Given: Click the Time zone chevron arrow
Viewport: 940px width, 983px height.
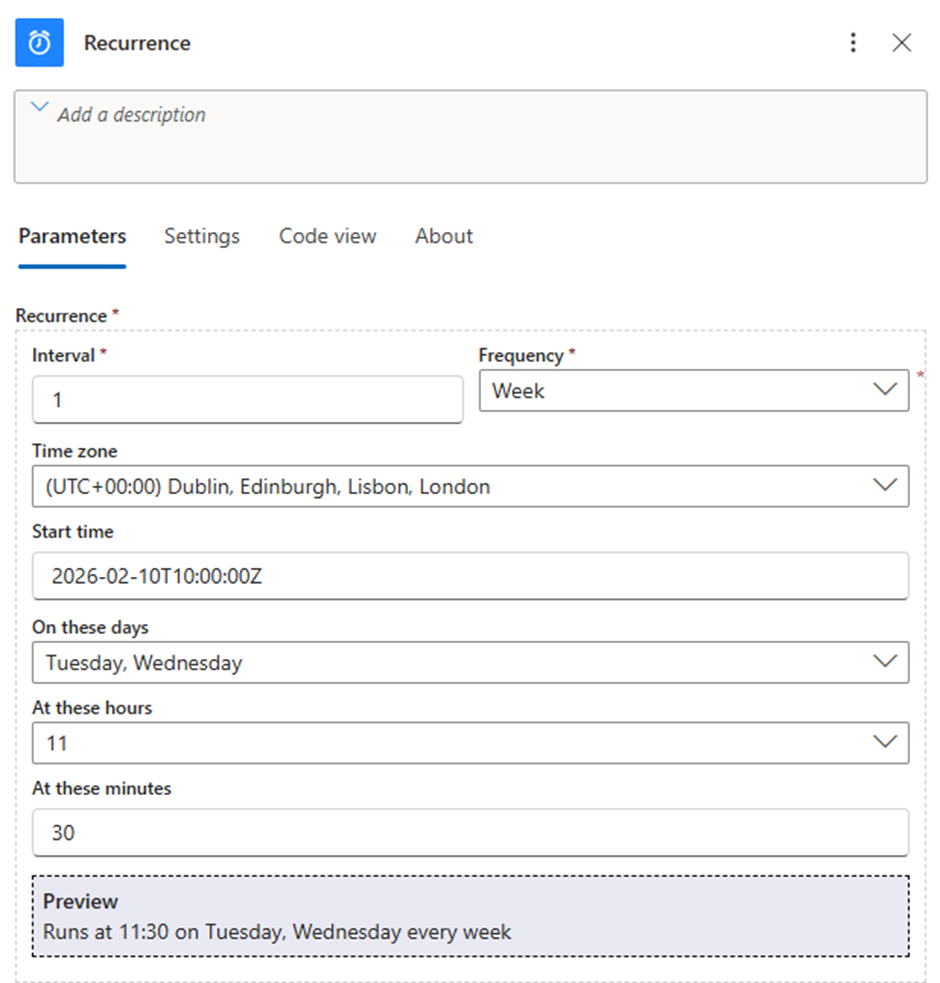Looking at the screenshot, I should point(885,487).
